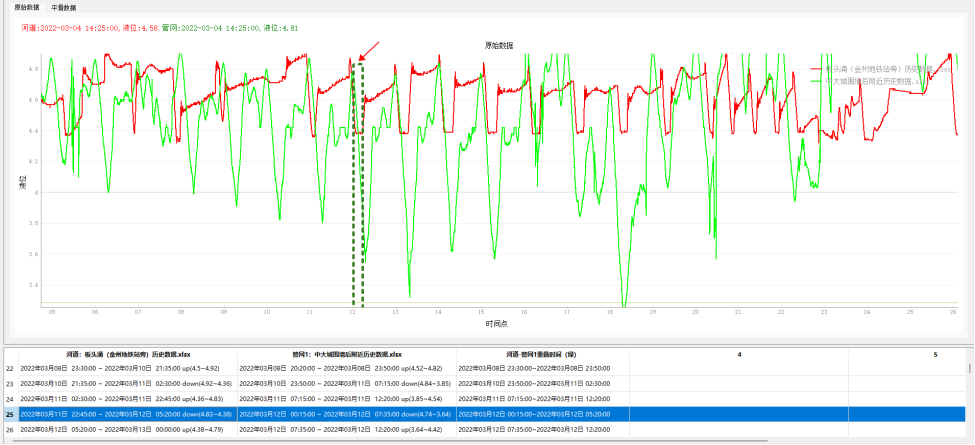
Task: Click x-axis date tick 12
Action: click(353, 311)
